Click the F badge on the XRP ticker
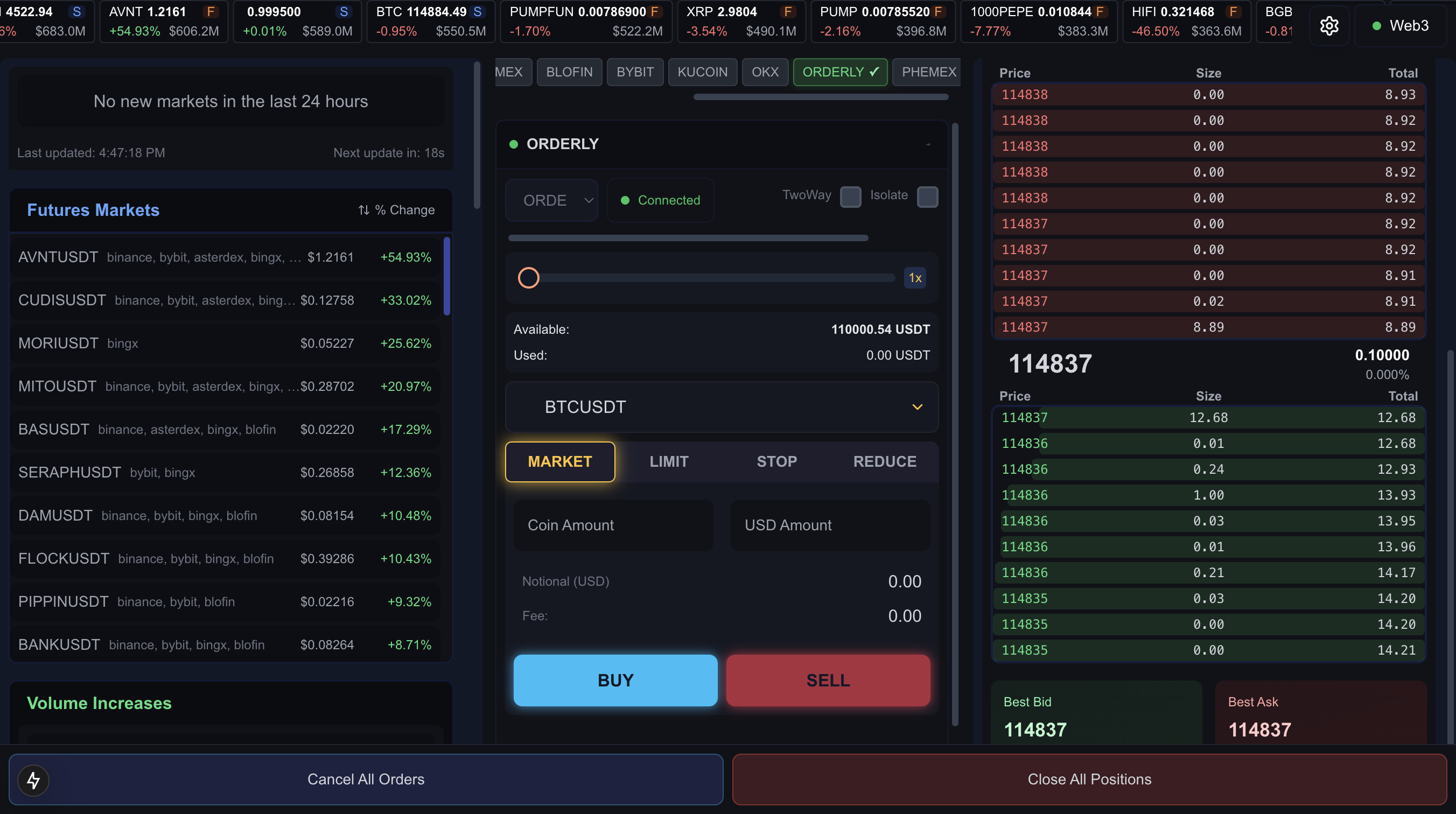 [788, 11]
